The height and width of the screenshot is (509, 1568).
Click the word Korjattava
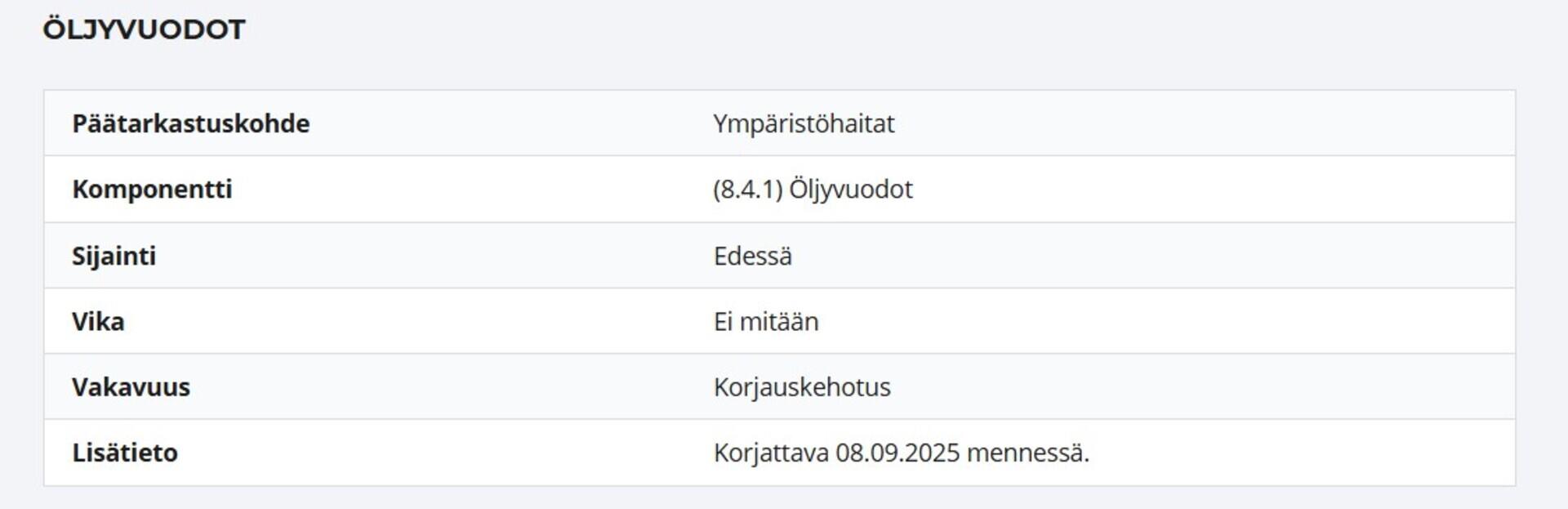pos(770,452)
